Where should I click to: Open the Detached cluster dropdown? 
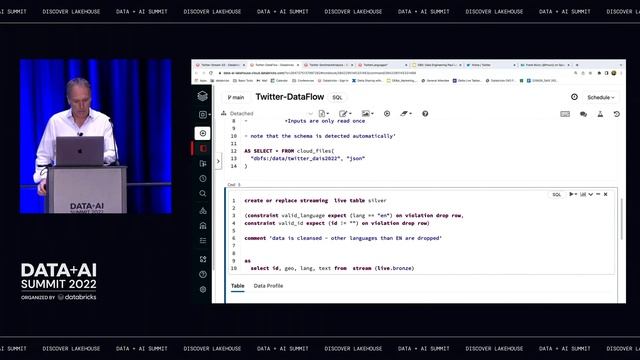267,113
